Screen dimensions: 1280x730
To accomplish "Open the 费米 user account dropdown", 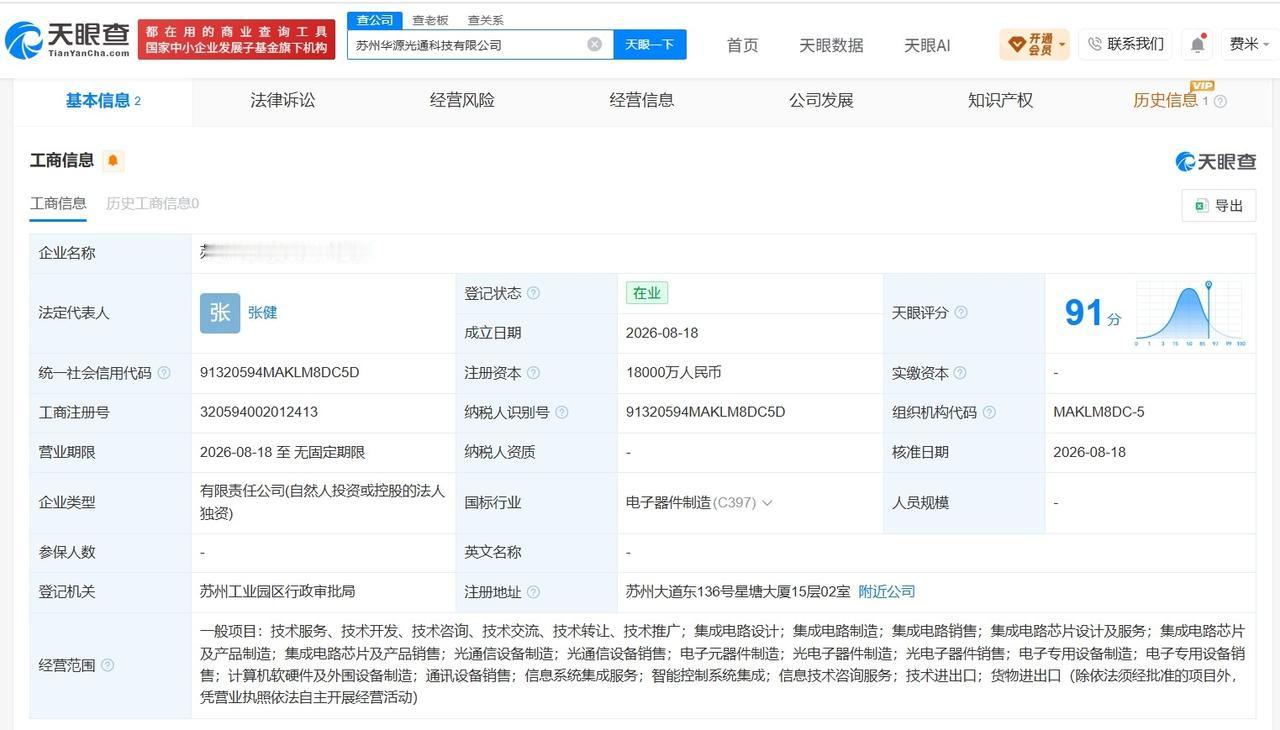I will (1250, 44).
